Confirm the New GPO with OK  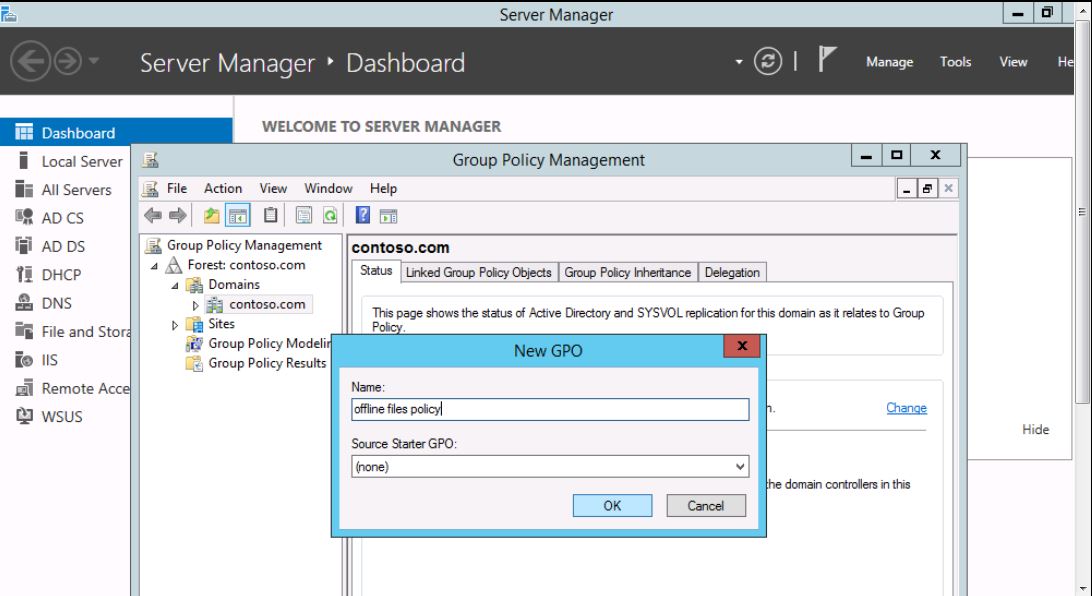point(612,505)
